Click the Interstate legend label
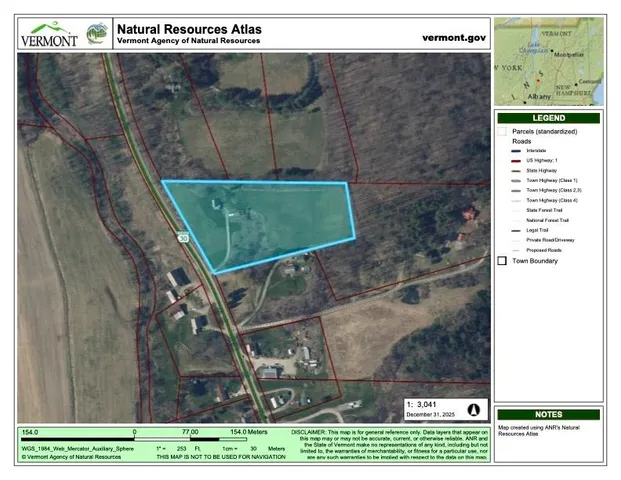 pyautogui.click(x=536, y=151)
